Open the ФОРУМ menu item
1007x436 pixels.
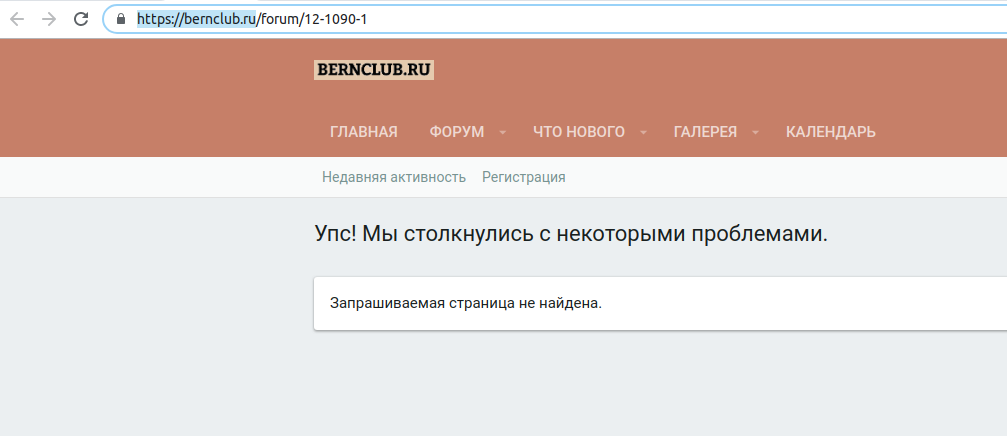[x=457, y=132]
